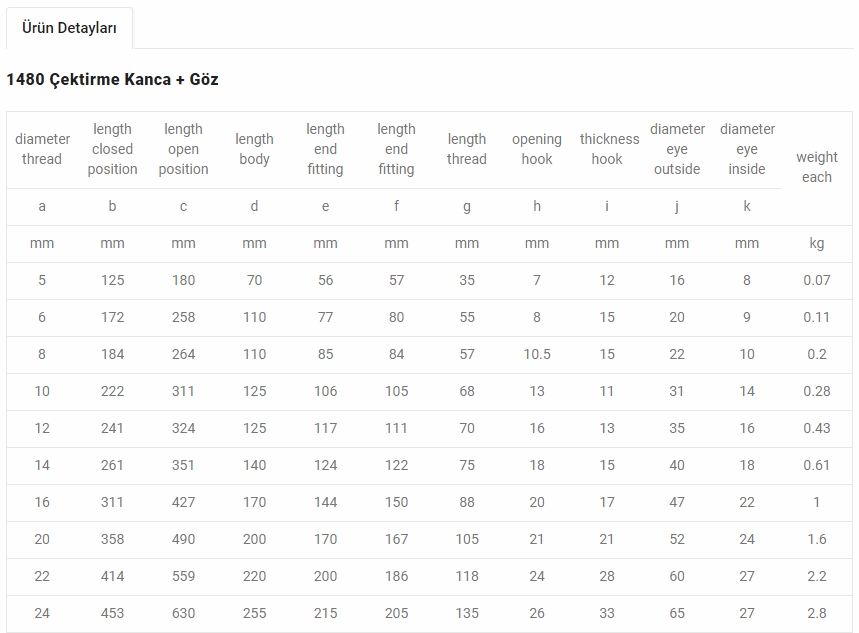Select the diameter eye outside header
Screen dimensions: 859x633
tap(677, 149)
